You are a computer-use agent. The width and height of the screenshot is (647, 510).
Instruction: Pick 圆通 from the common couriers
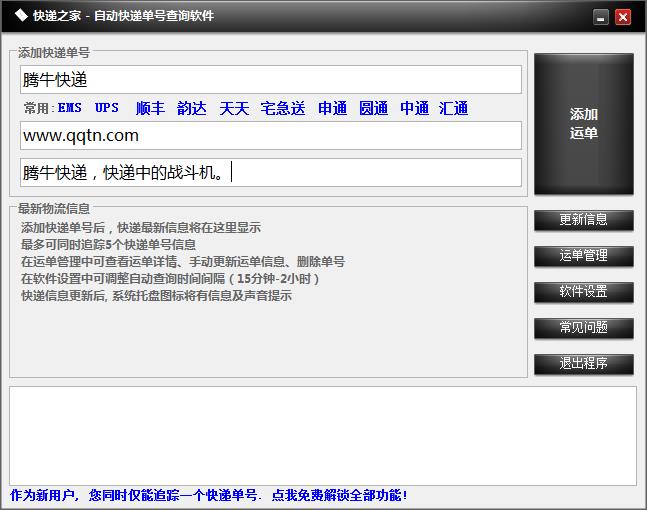[374, 108]
